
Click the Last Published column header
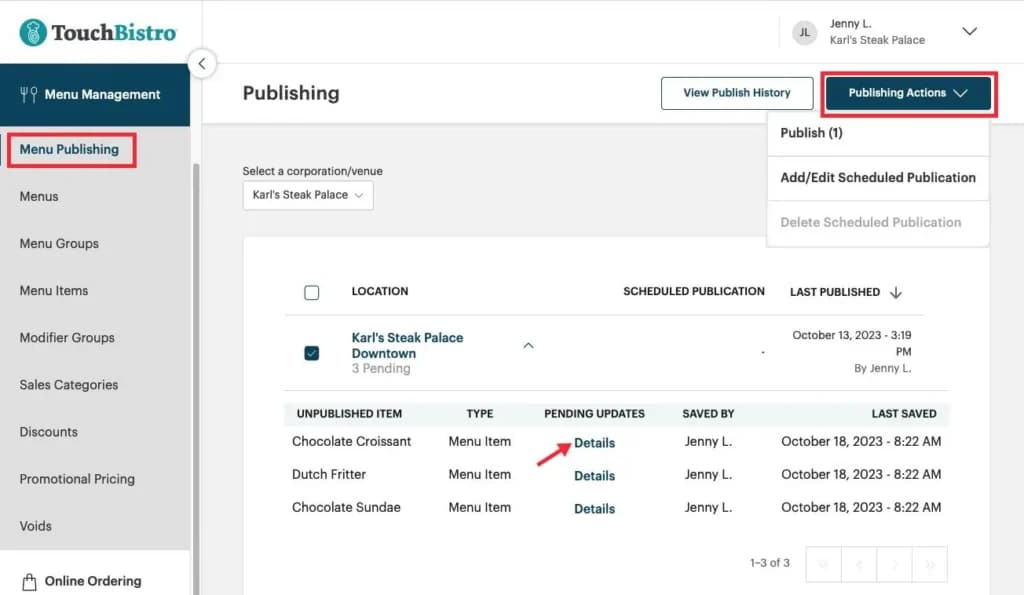[x=835, y=292]
